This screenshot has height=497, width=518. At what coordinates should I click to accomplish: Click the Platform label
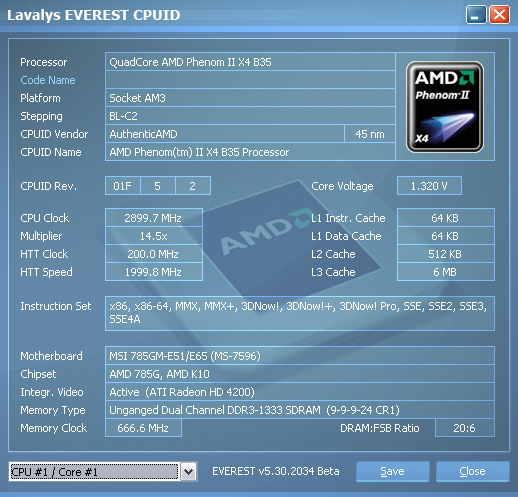click(x=40, y=98)
